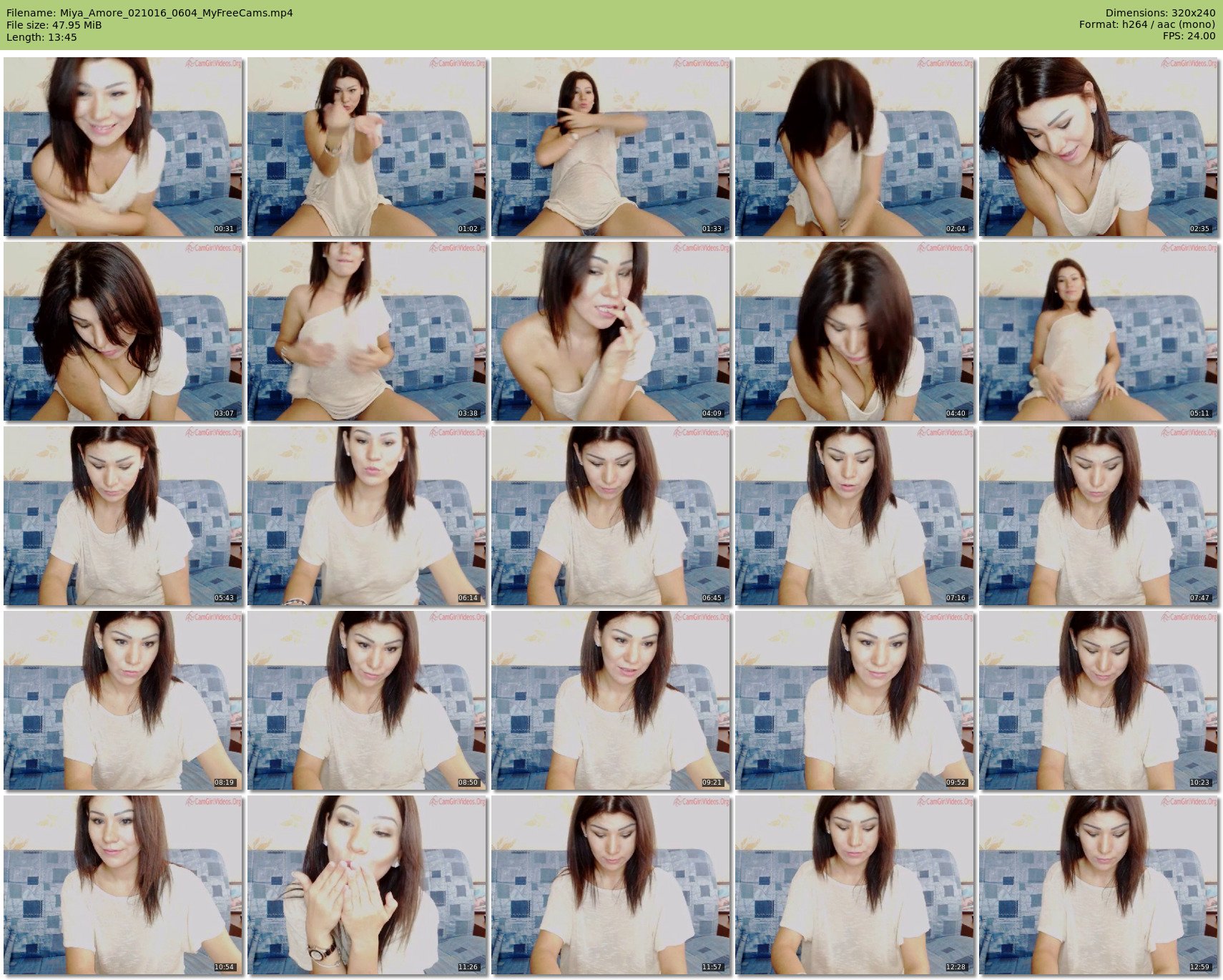The width and height of the screenshot is (1223, 980).
Task: Select the "FPS: 24.00" text
Action: [1189, 36]
